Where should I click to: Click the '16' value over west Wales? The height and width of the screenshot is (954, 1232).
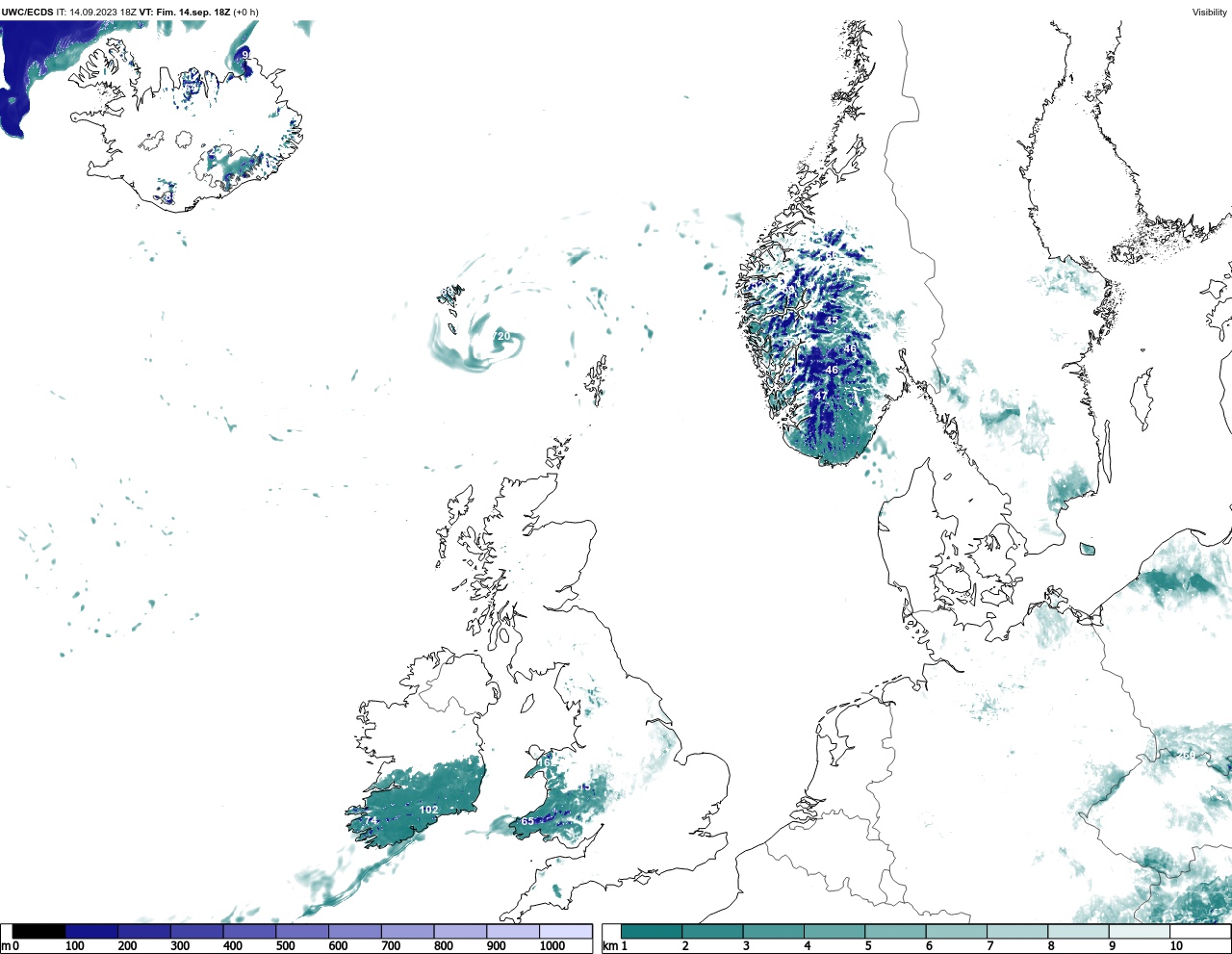tap(544, 763)
